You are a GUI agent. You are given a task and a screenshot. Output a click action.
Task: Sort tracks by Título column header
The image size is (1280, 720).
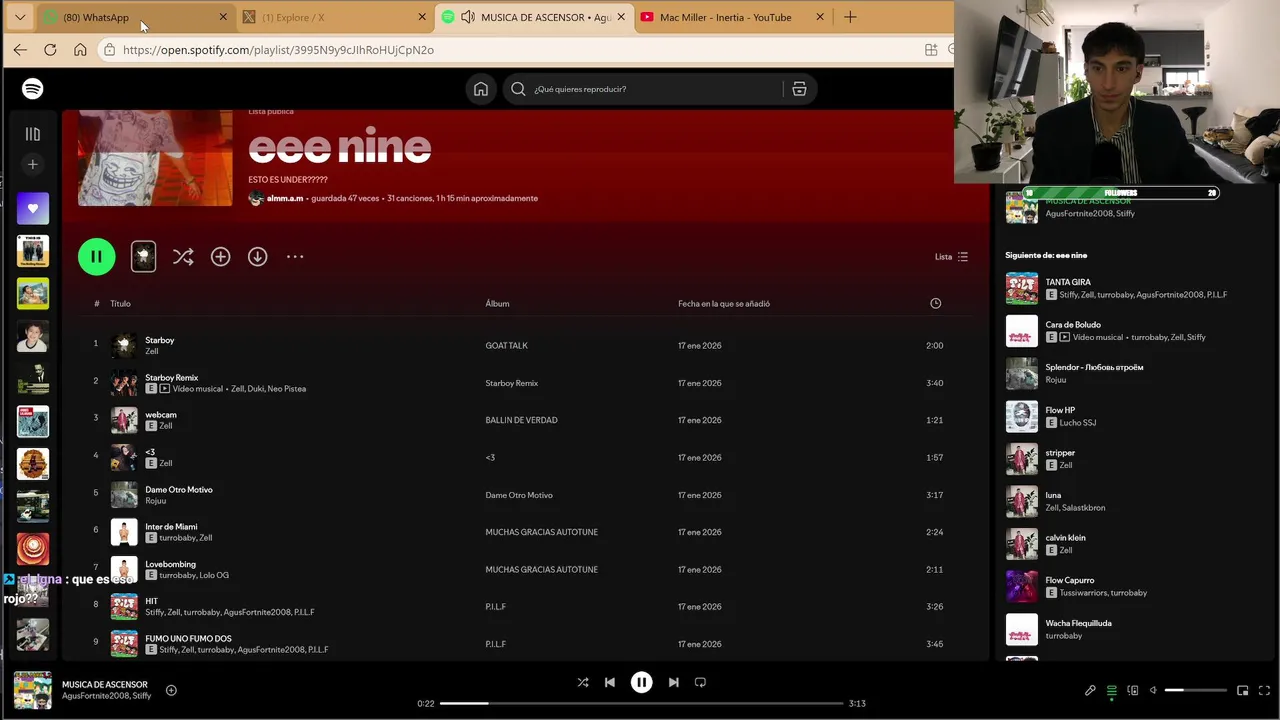[120, 303]
